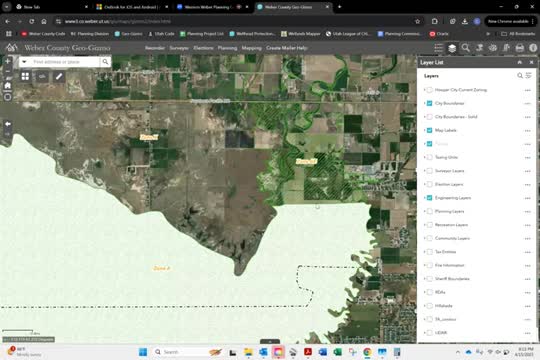The image size is (540, 360).
Task: Open the print widget icon in header
Action: [x=519, y=48]
